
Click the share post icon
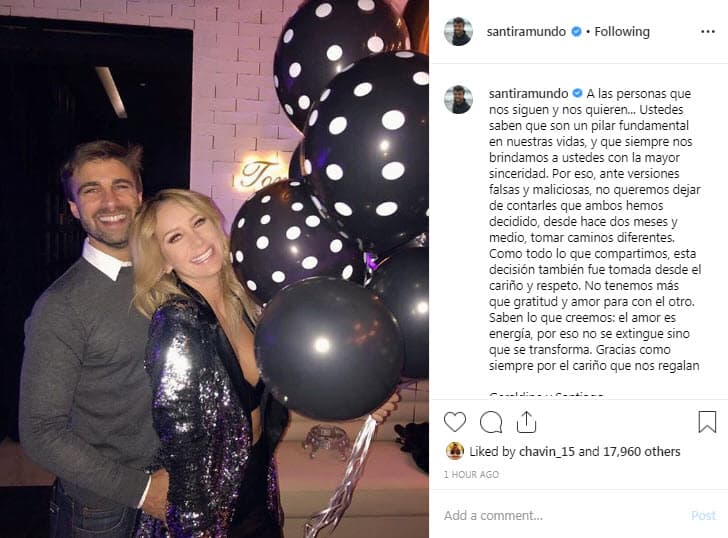pyautogui.click(x=526, y=422)
